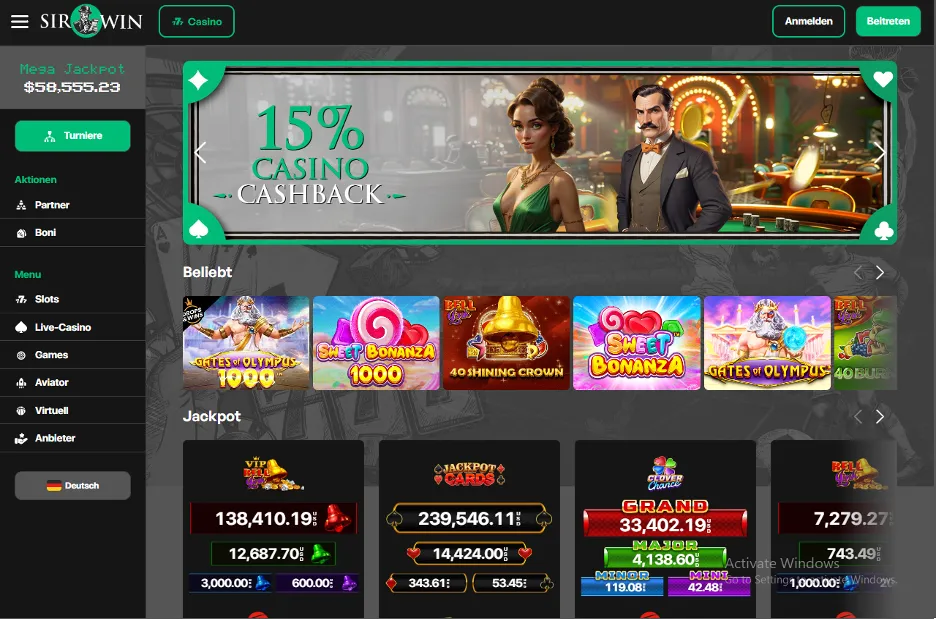936x620 pixels.
Task: Advance the Beliebt carousel to next games
Action: [879, 273]
